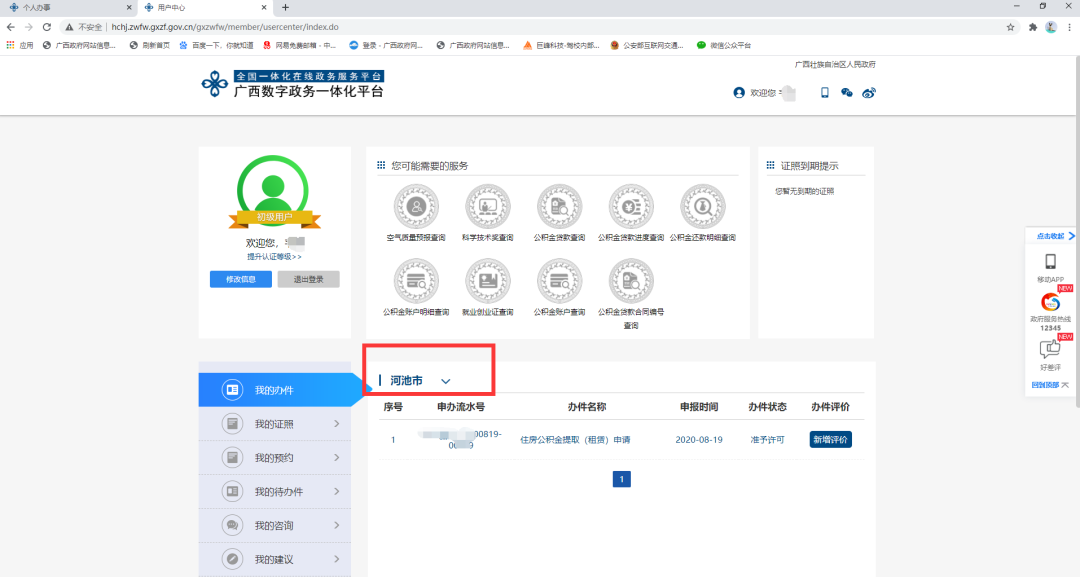This screenshot has height=577, width=1080.
Task: Open the 公积金贷款合同编号查询 service icon
Action: coord(631,281)
